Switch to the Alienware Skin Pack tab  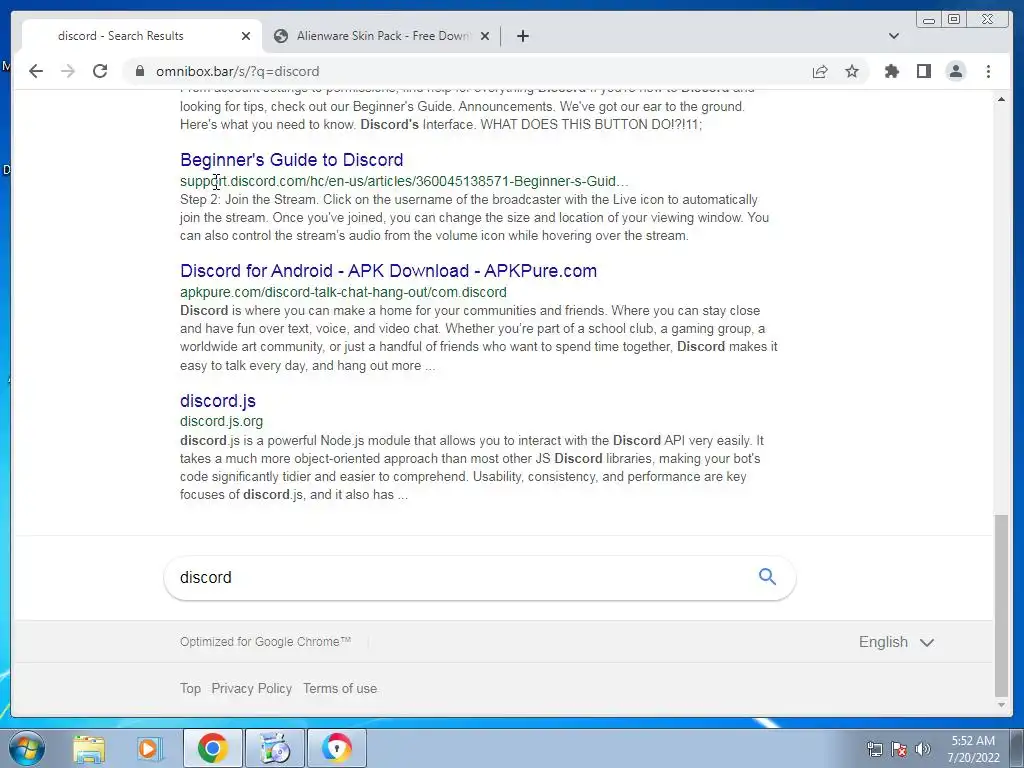(x=382, y=36)
